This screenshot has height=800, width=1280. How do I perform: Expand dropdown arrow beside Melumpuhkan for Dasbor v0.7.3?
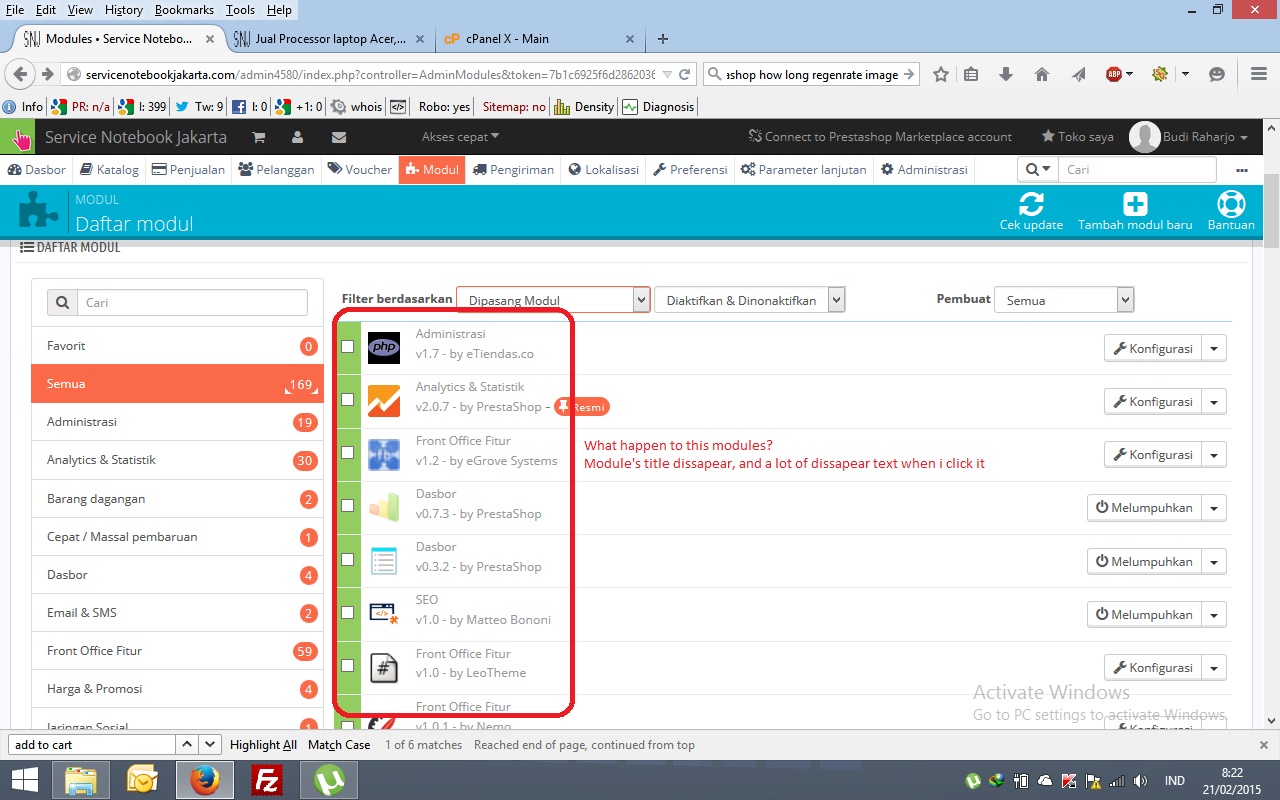(x=1214, y=508)
